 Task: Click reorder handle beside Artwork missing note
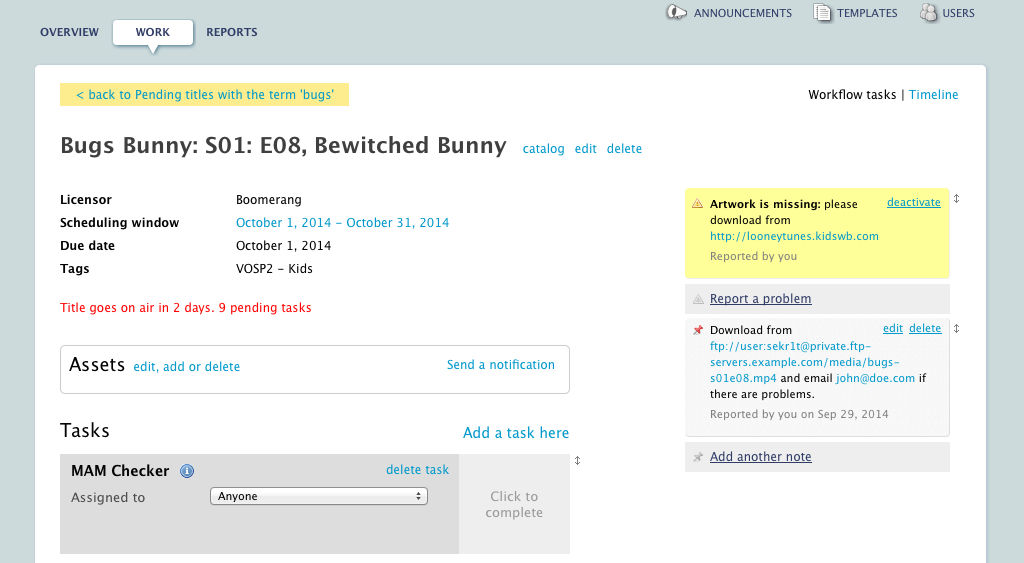click(x=957, y=199)
